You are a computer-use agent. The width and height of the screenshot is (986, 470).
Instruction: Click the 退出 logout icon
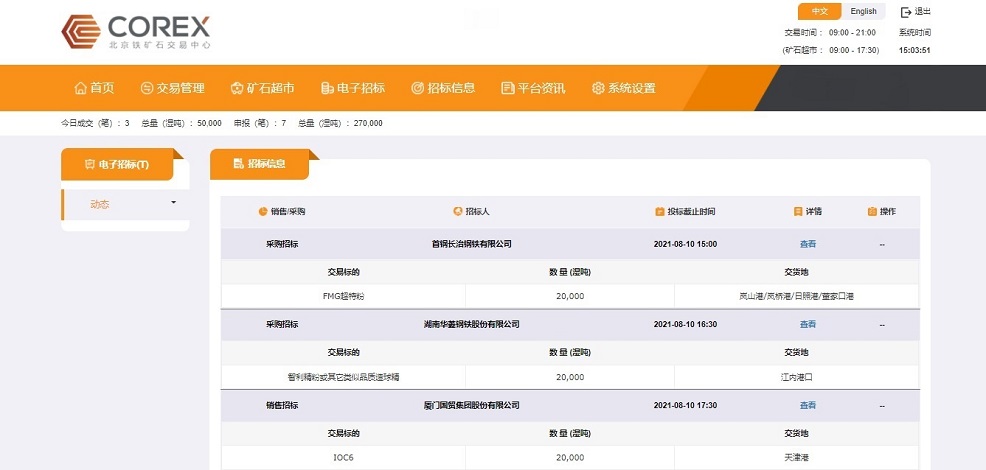click(x=906, y=12)
